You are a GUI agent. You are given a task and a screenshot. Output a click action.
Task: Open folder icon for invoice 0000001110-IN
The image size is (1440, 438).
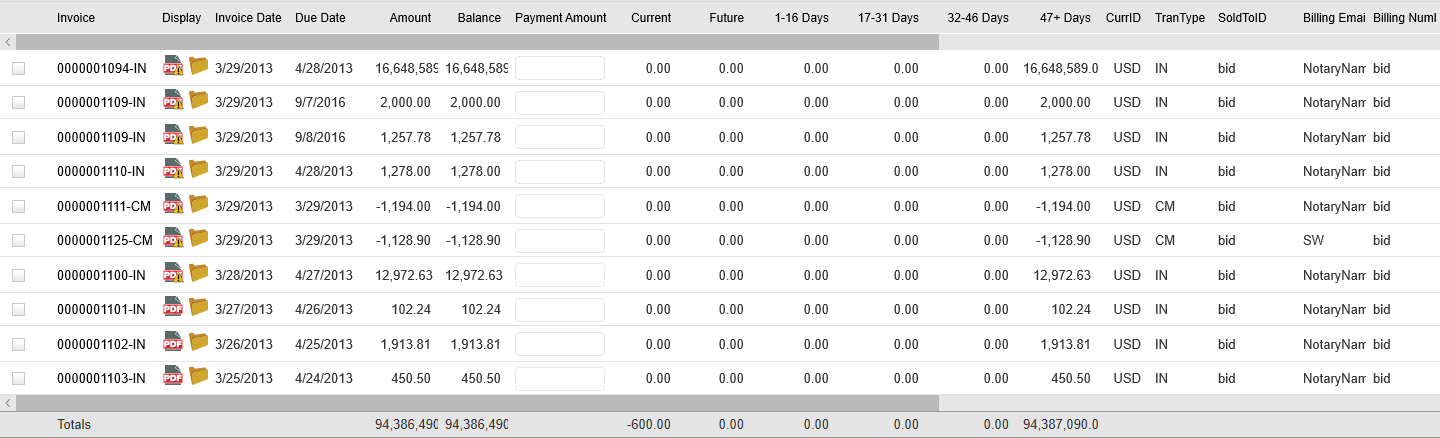tap(199, 170)
